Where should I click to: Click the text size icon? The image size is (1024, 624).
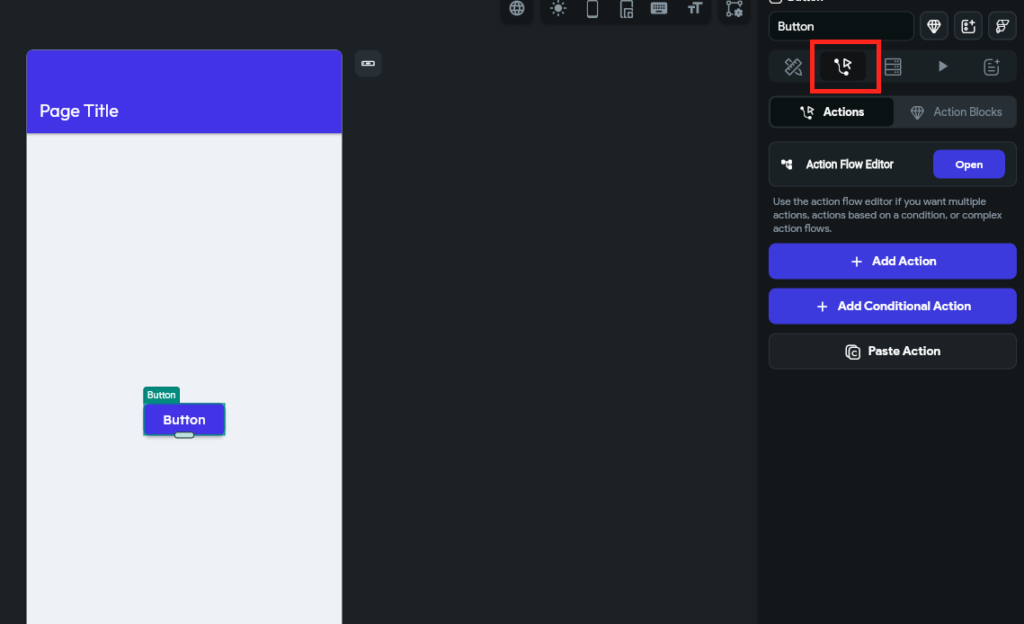pos(694,9)
